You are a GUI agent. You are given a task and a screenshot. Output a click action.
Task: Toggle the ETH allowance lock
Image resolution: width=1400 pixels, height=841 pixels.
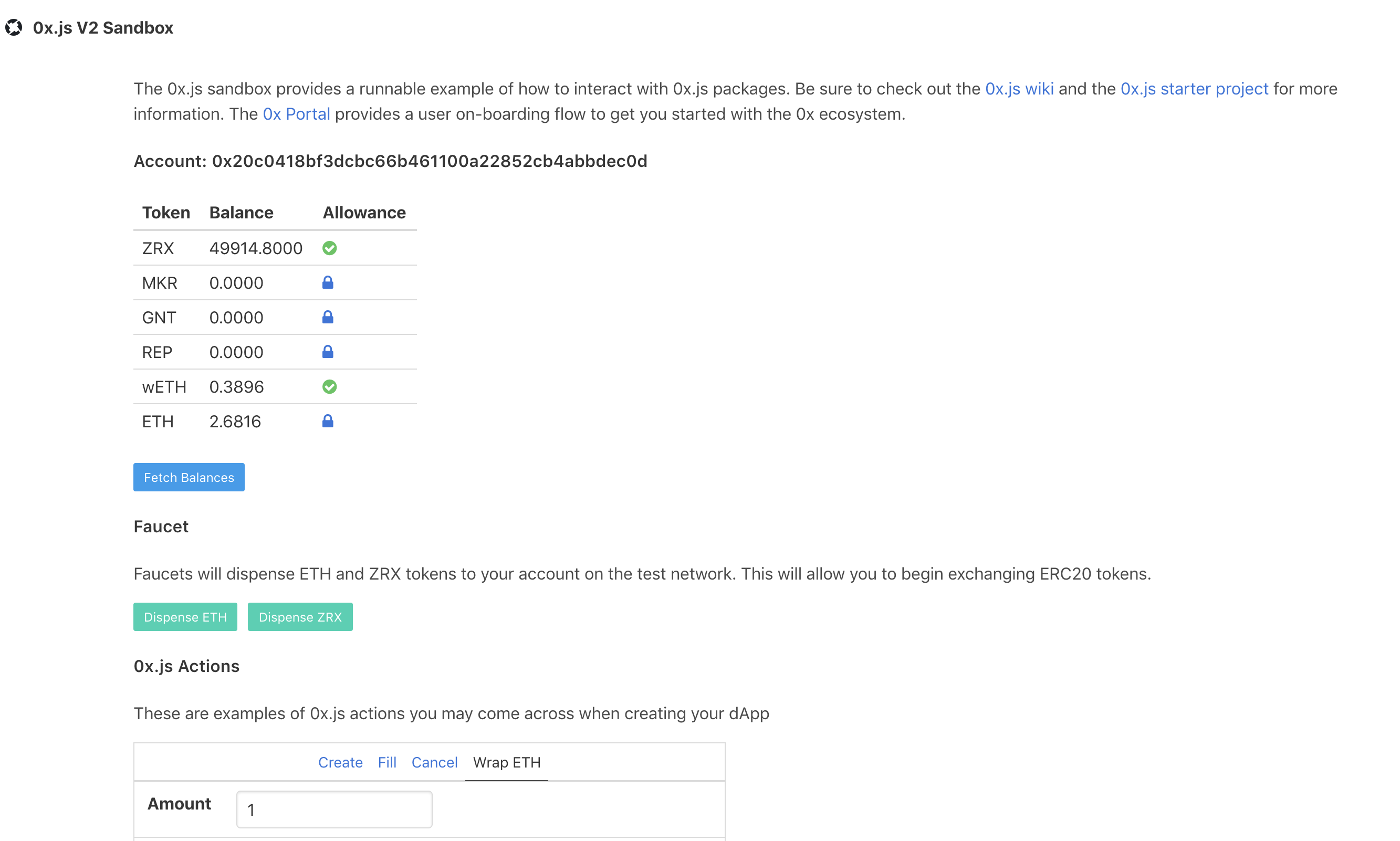[328, 421]
